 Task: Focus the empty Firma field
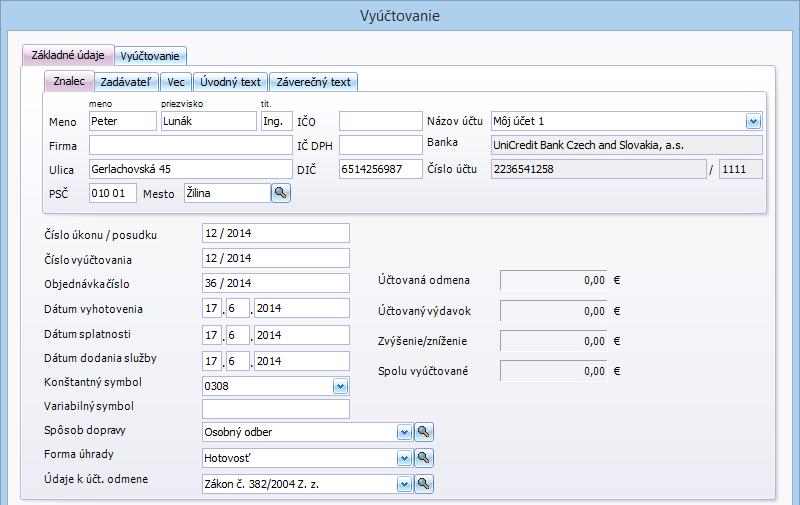tap(191, 145)
